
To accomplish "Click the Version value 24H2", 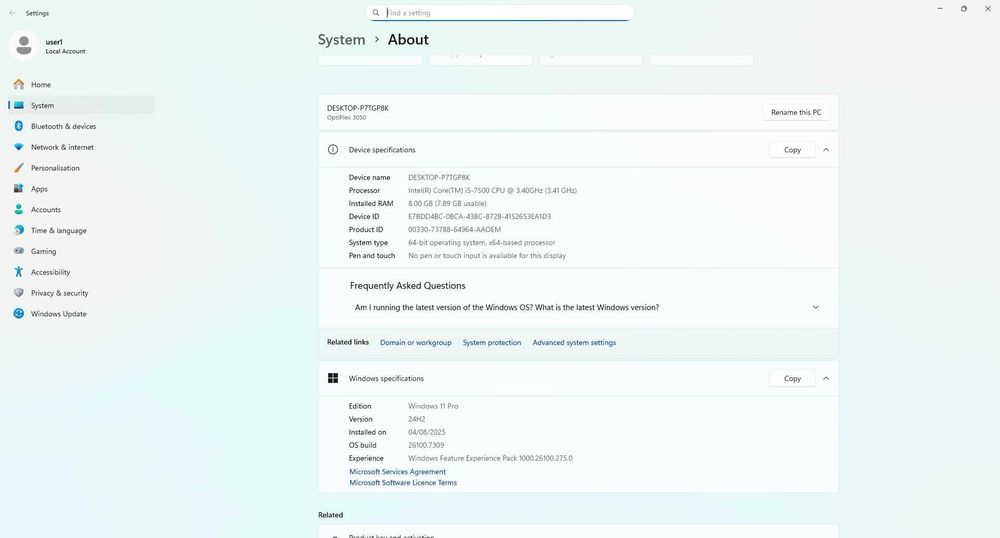I will (x=416, y=419).
